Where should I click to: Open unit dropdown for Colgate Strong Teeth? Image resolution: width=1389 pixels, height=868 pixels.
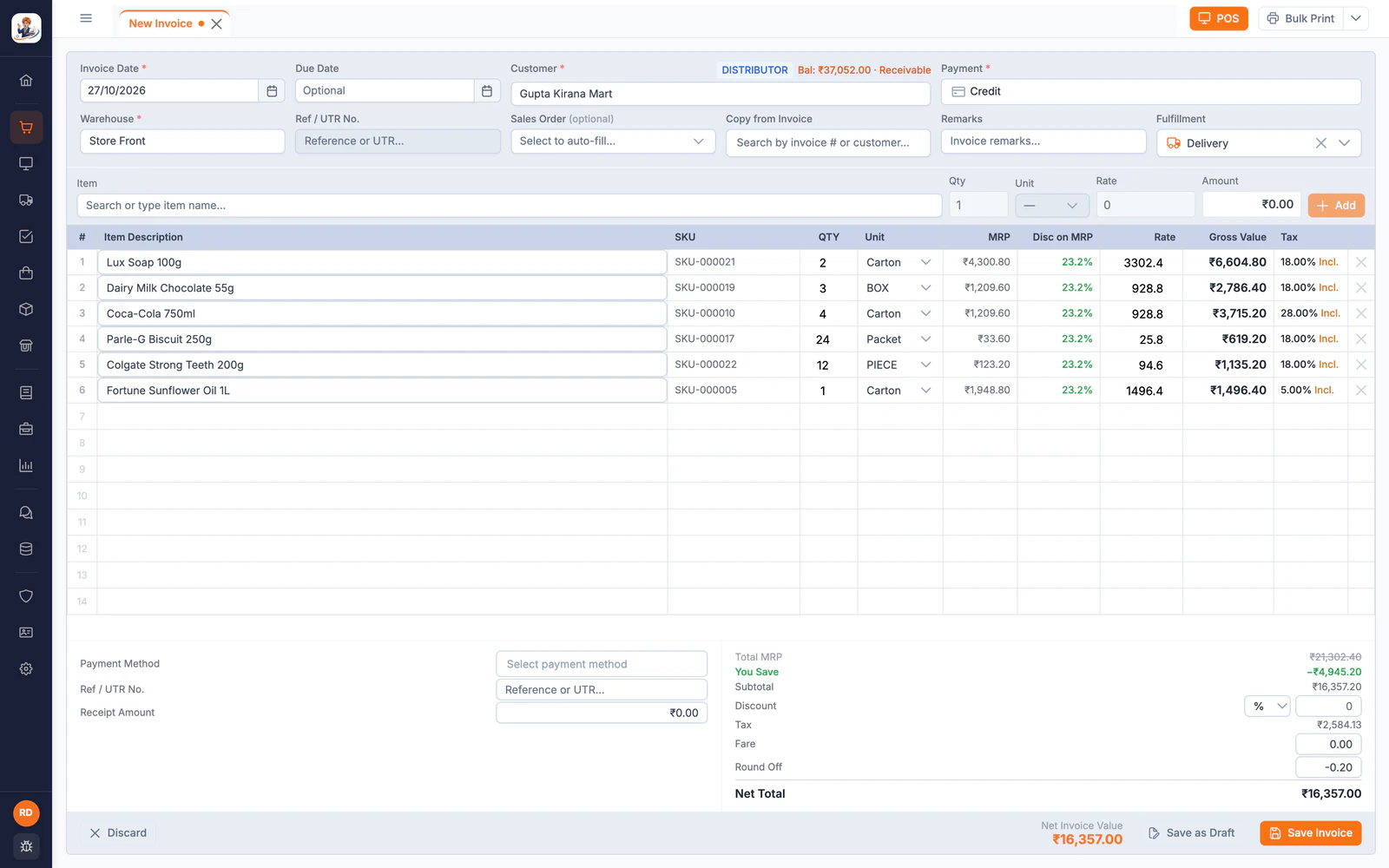click(x=899, y=365)
